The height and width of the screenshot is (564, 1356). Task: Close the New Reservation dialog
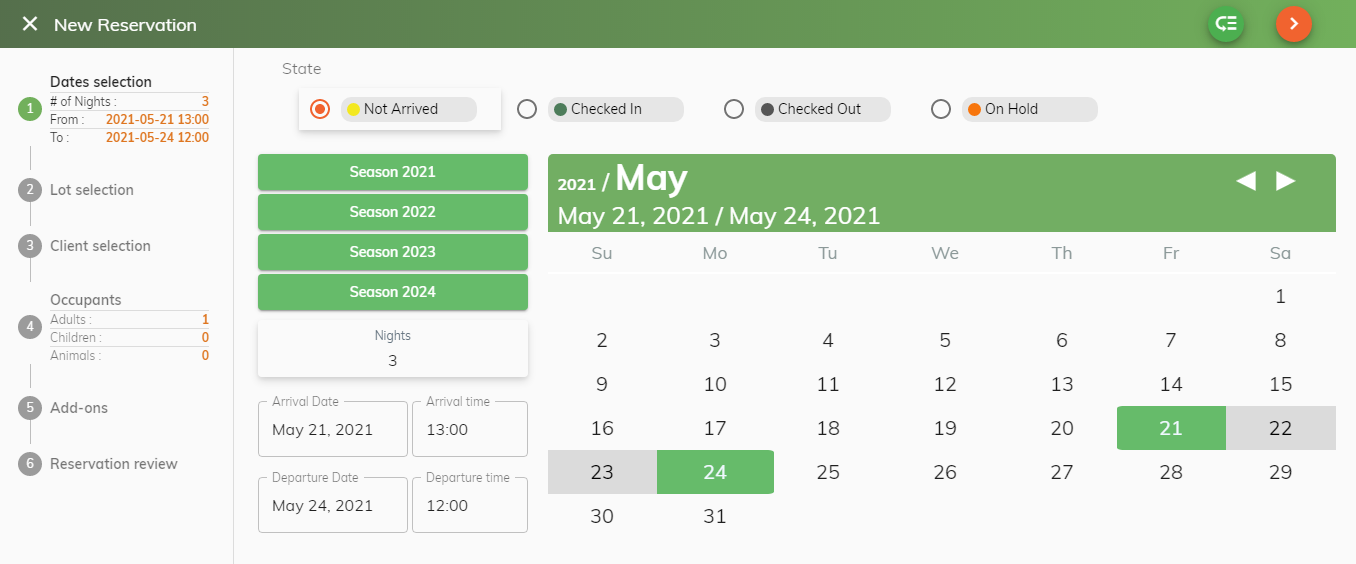[x=30, y=24]
